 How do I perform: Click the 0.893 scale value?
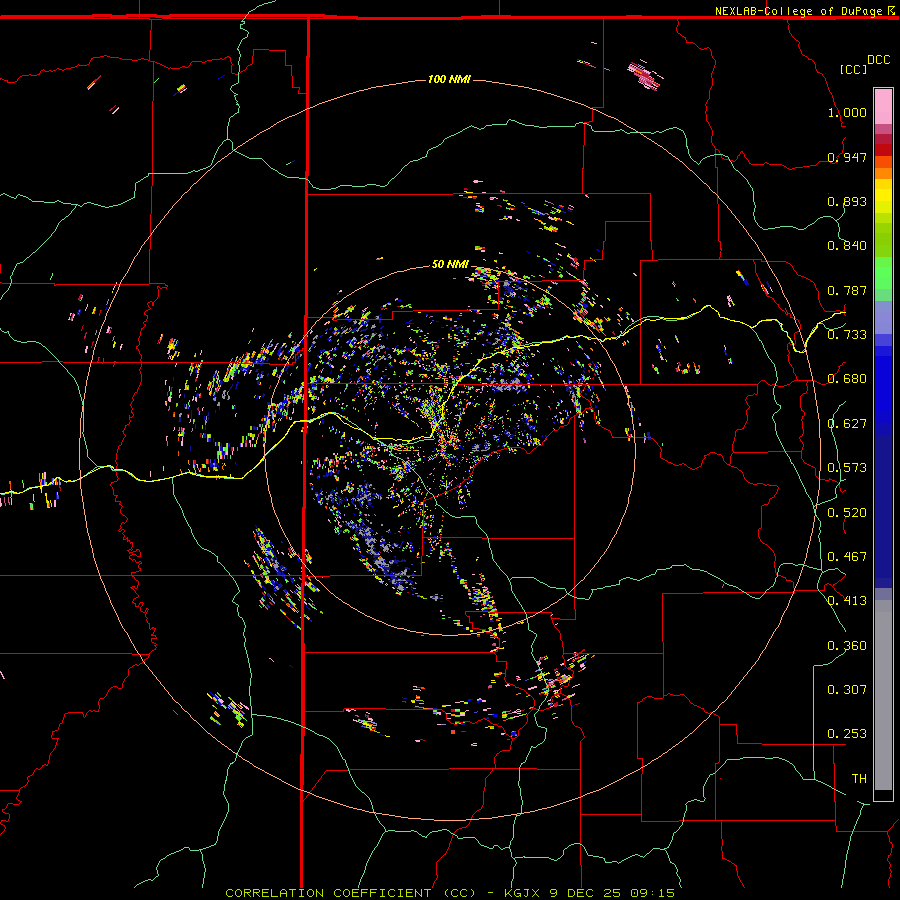pos(847,201)
